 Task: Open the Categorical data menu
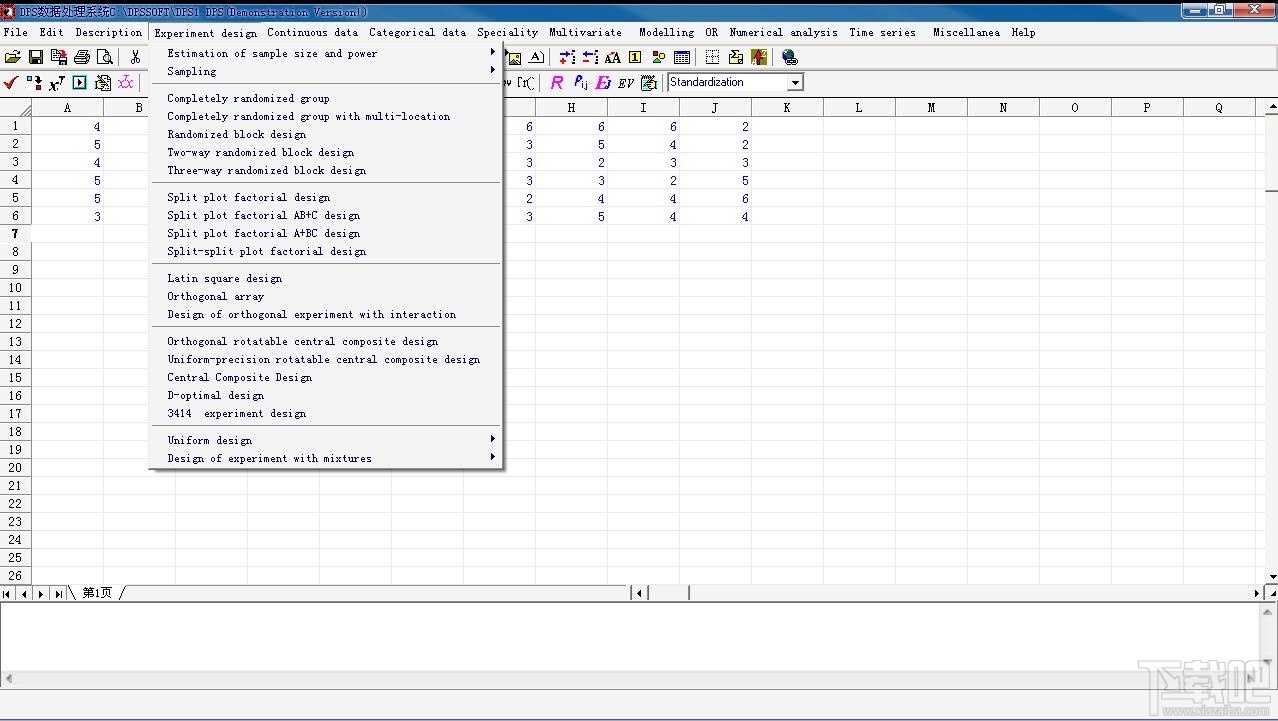(417, 32)
